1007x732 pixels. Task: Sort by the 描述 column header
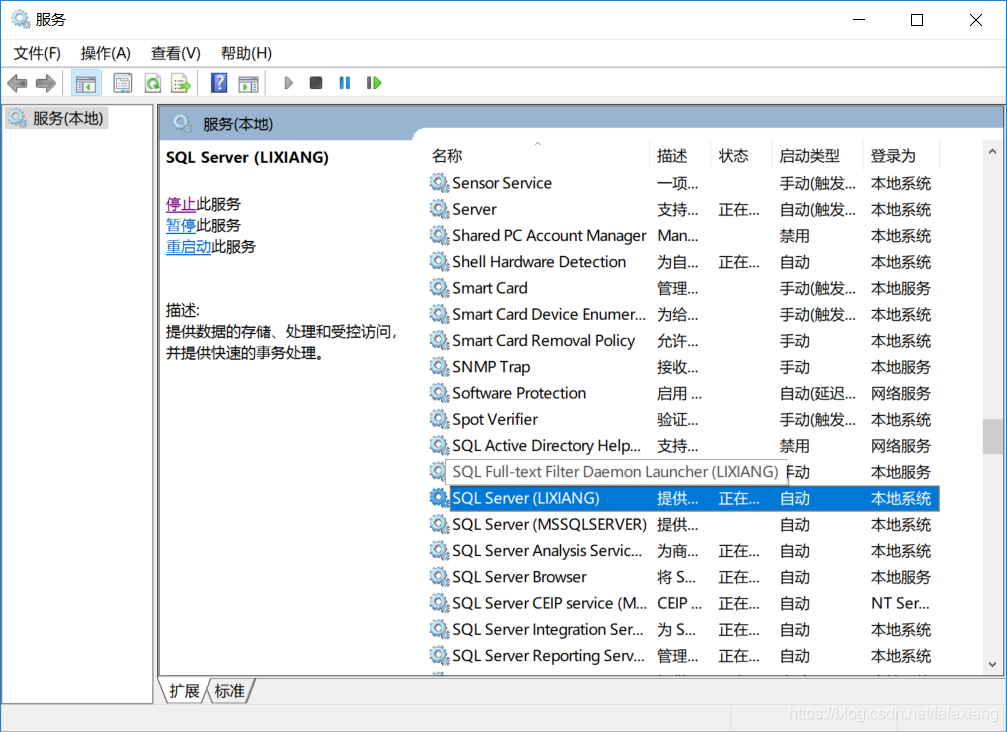point(680,155)
